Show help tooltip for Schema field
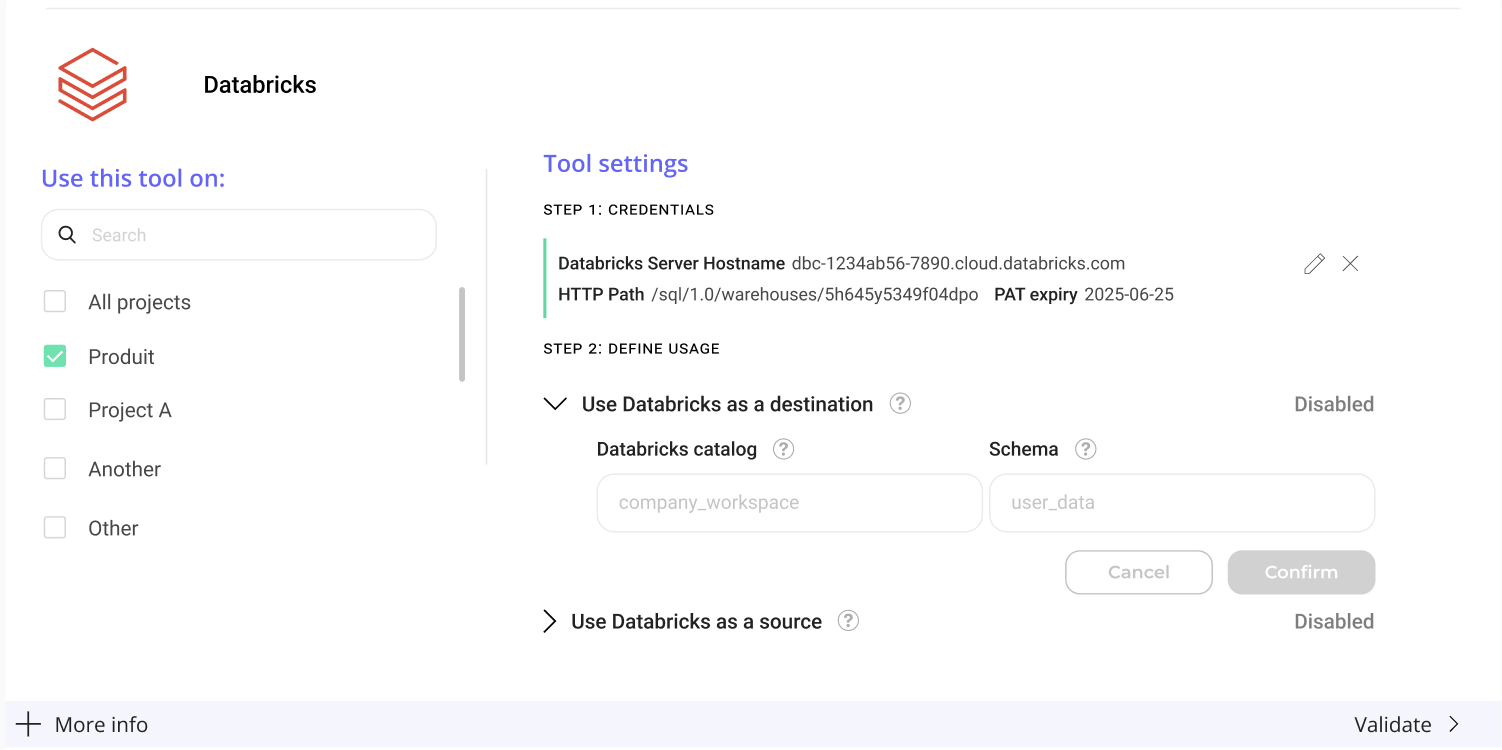 [x=1085, y=449]
